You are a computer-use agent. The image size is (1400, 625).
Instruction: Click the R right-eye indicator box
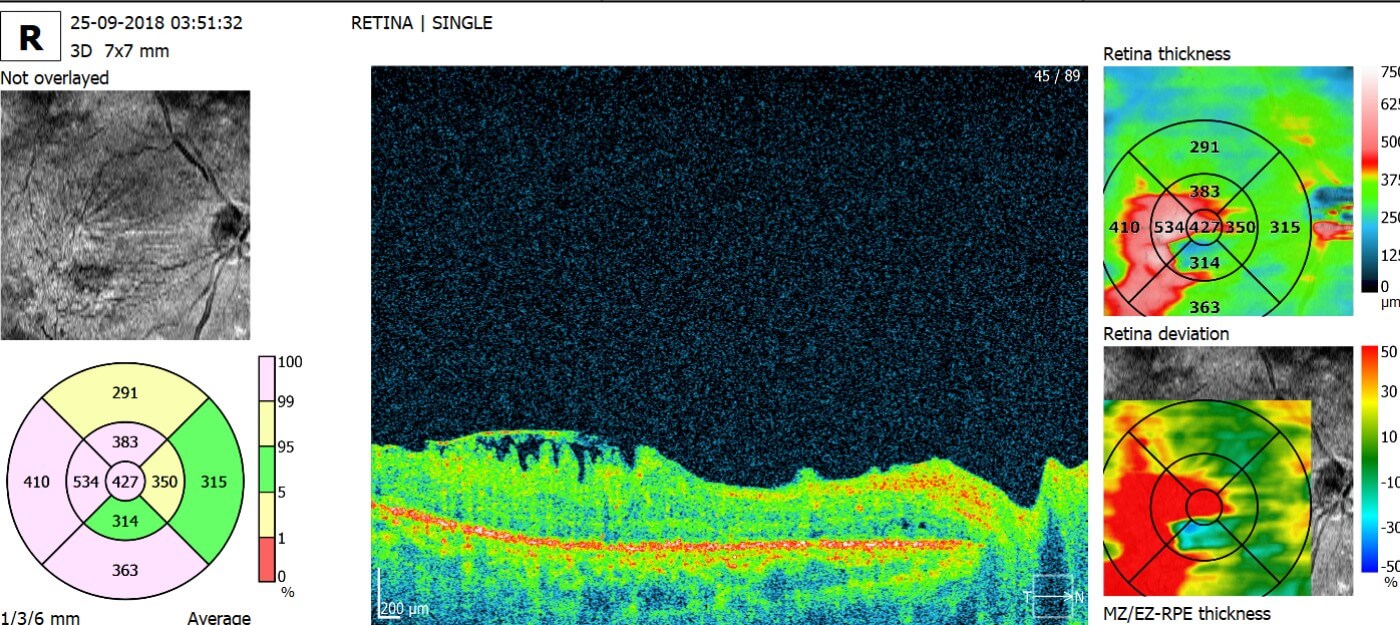31,38
